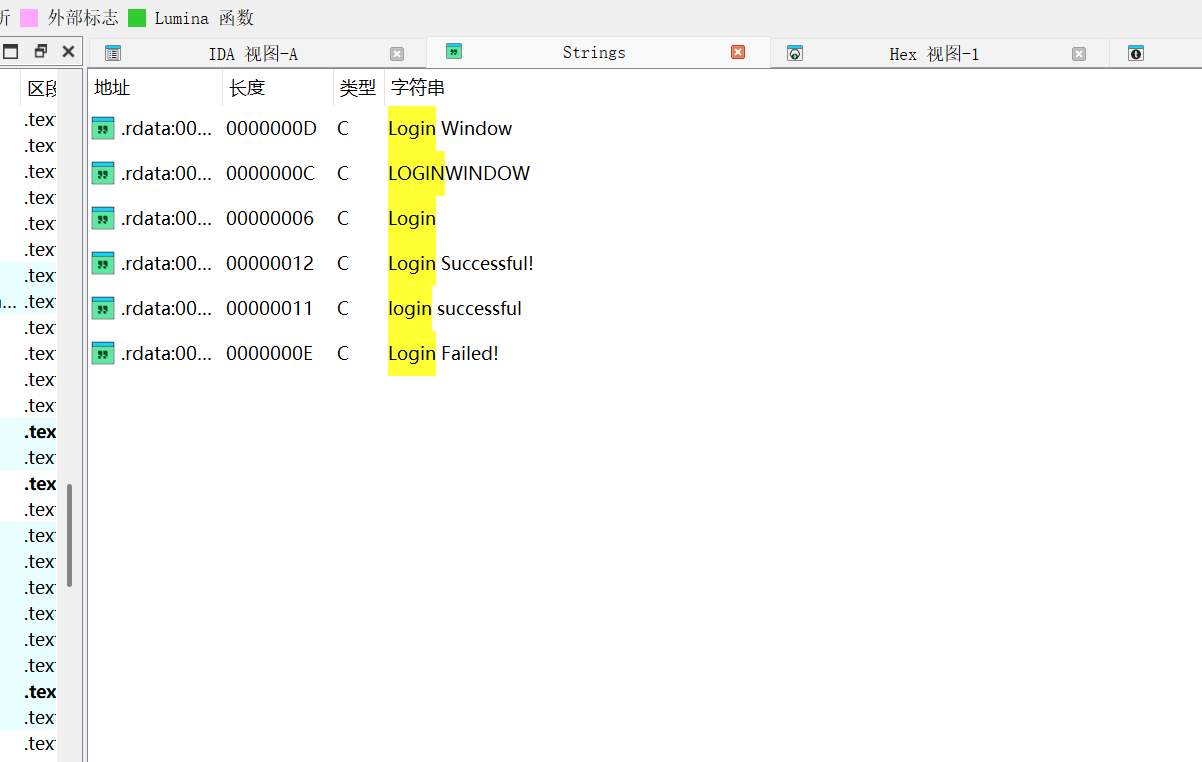Image resolution: width=1202 pixels, height=762 pixels.
Task: Select the 'Login Failed!' string
Action: 443,353
